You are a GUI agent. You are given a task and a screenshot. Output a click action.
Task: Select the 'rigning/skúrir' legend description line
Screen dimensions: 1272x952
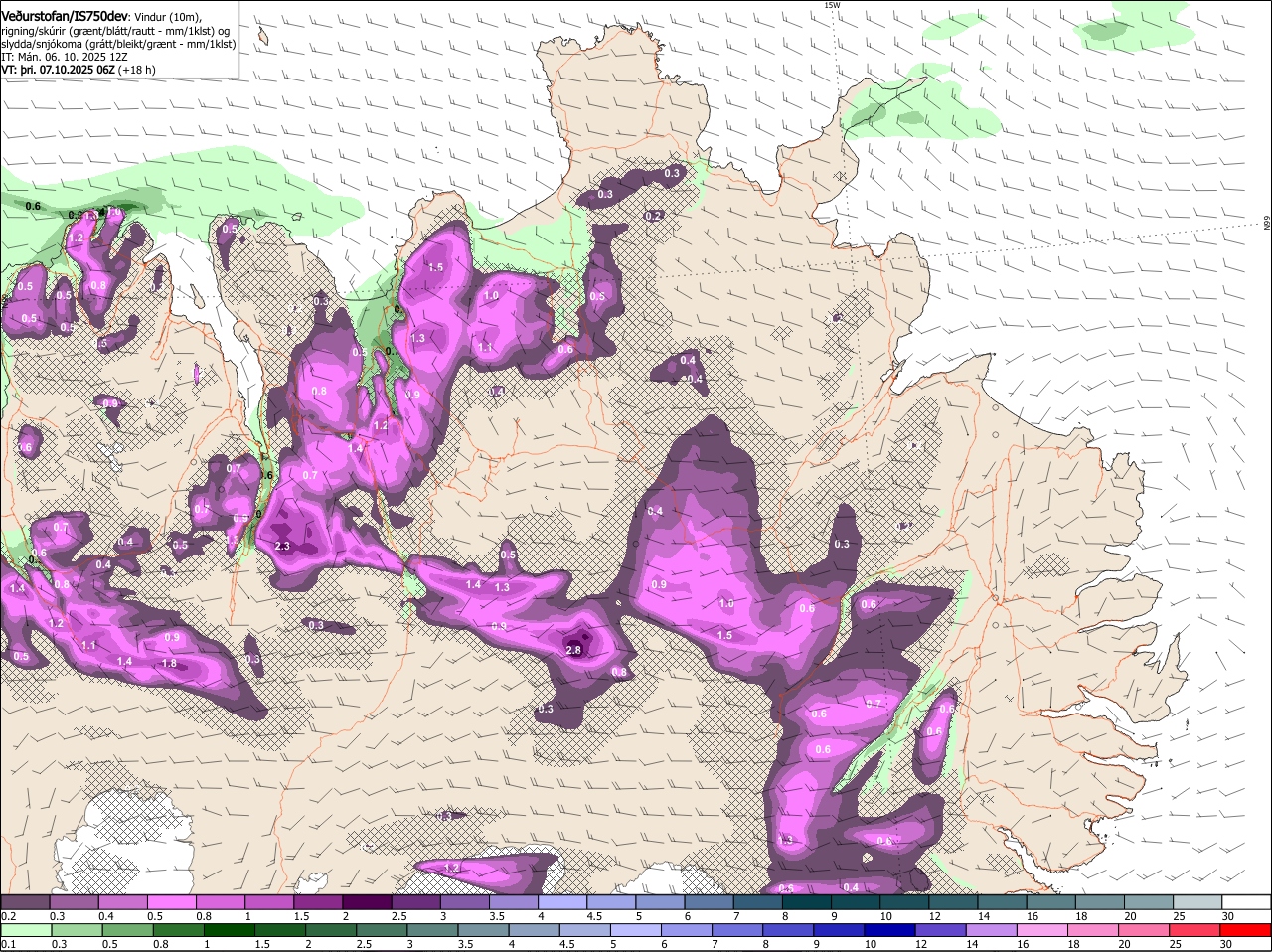coord(115,30)
